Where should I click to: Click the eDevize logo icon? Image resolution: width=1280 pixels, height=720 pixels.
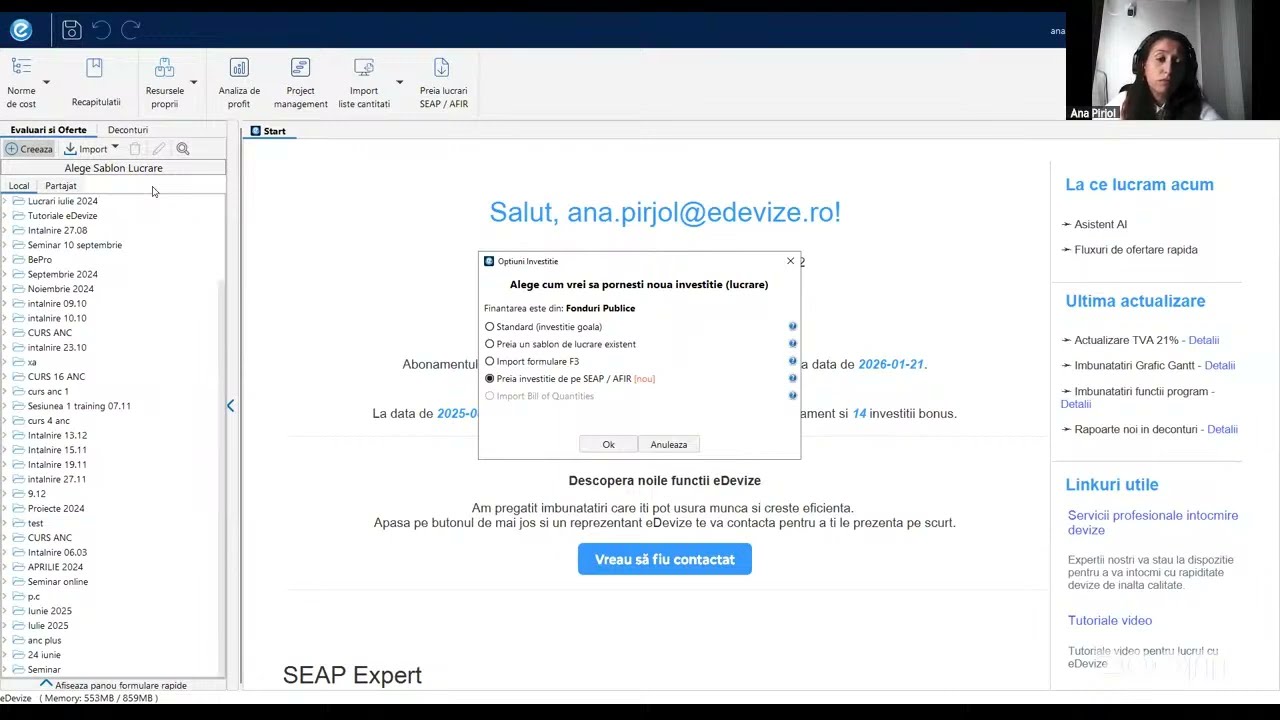click(x=21, y=30)
